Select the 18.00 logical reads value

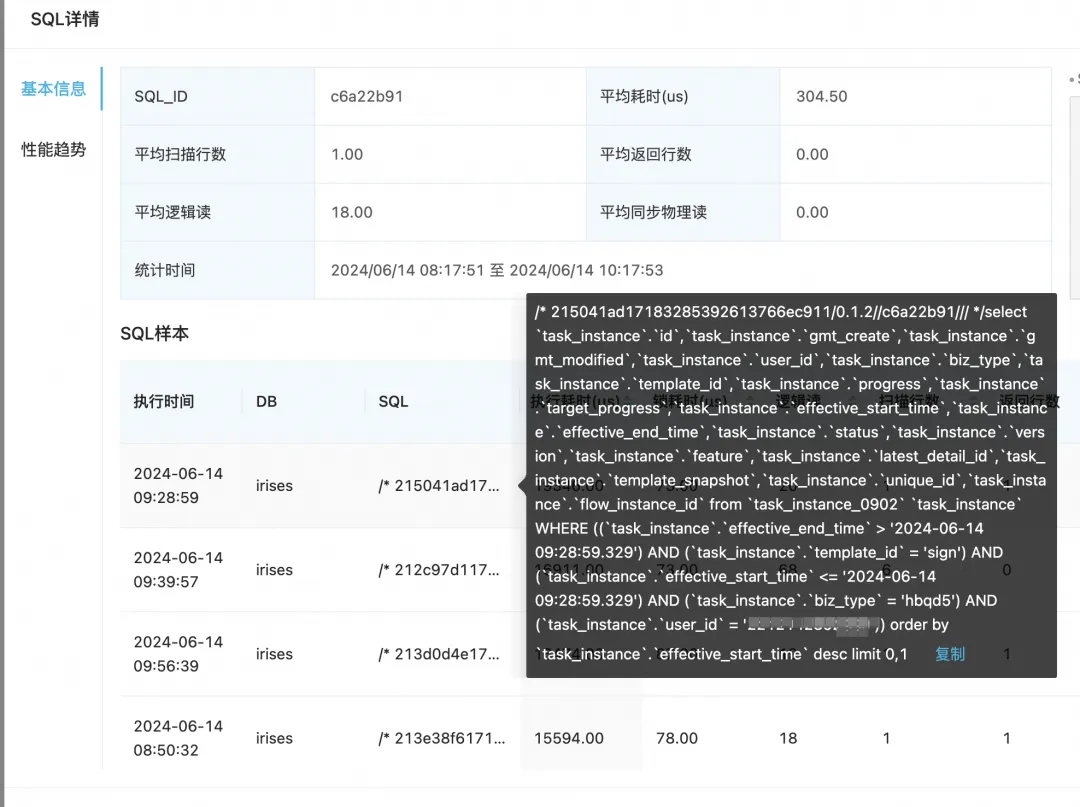click(x=351, y=212)
